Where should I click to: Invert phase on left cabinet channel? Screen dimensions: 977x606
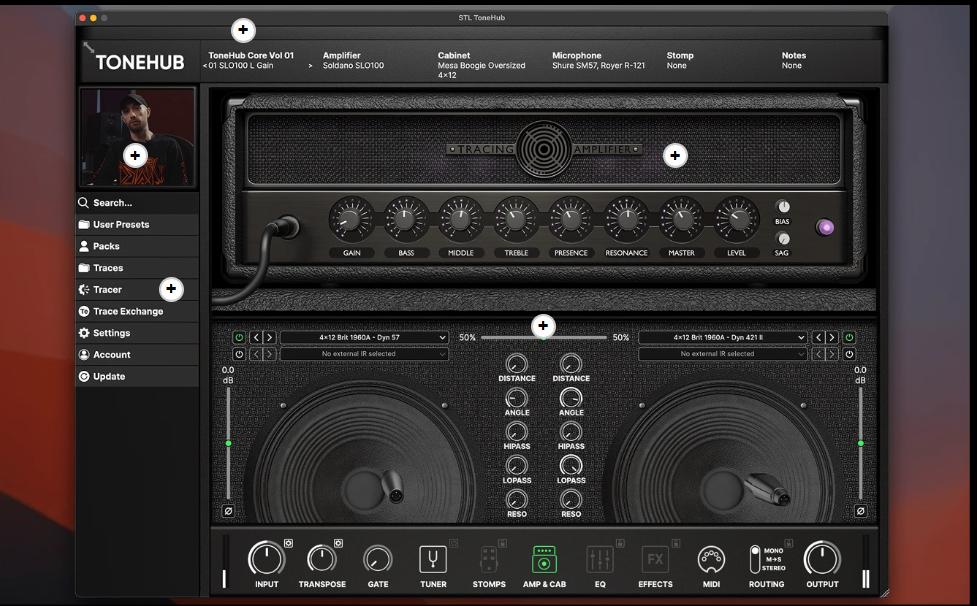(228, 511)
